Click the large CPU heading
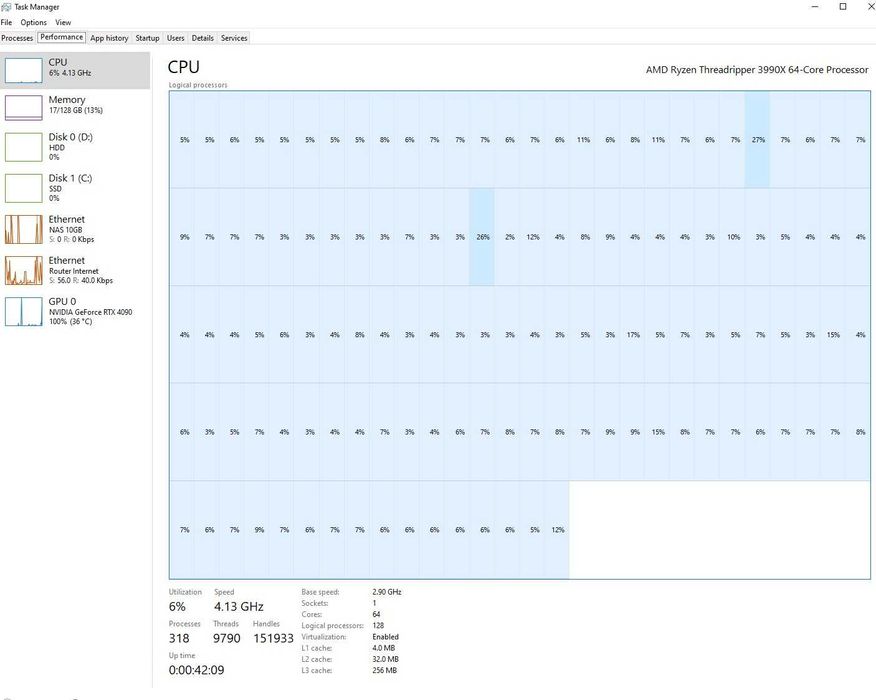 pyautogui.click(x=183, y=67)
